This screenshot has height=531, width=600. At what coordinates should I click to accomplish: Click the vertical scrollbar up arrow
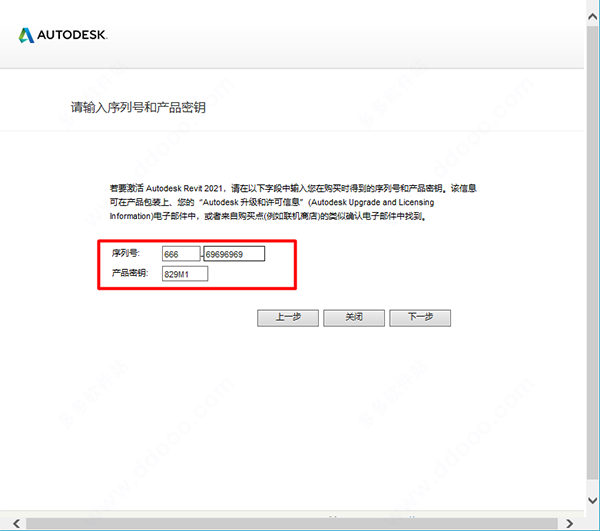tap(593, 16)
